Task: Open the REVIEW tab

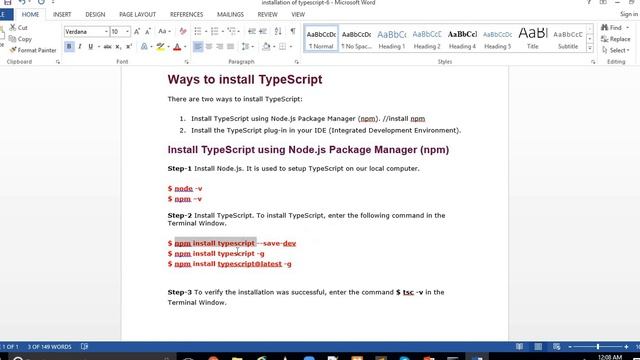Action: tap(267, 14)
